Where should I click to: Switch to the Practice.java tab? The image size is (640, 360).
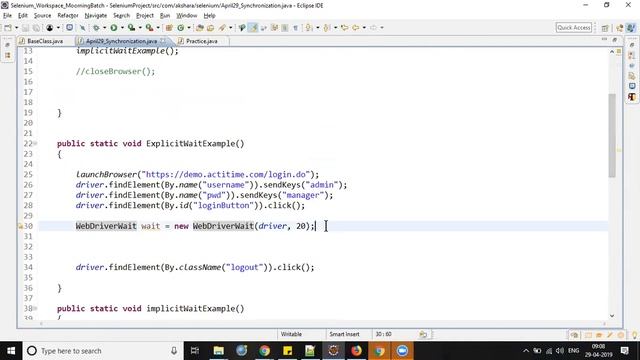[x=202, y=41]
